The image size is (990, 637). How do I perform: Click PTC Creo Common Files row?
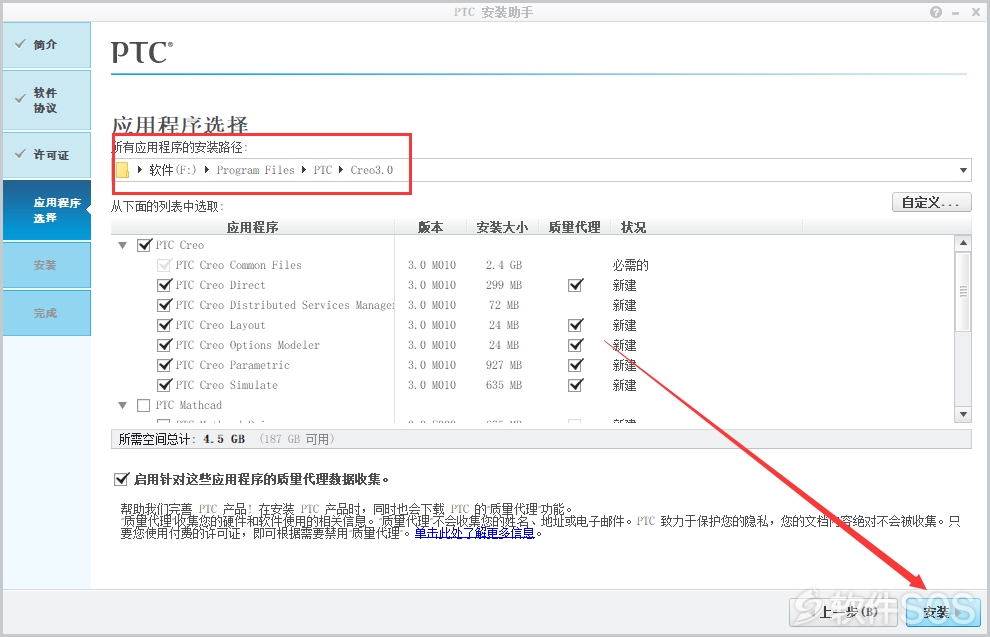point(238,265)
